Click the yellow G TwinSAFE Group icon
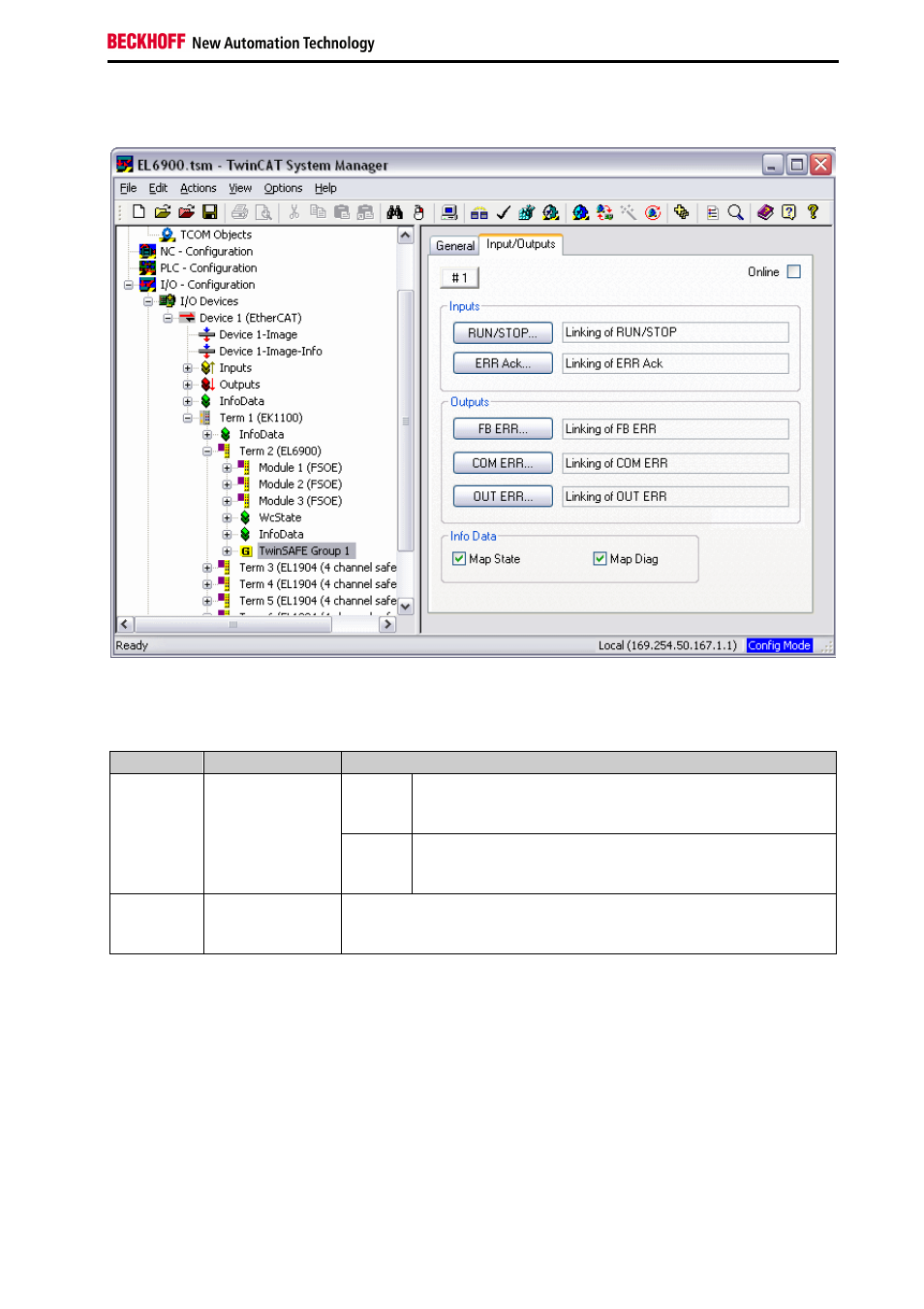 [246, 551]
